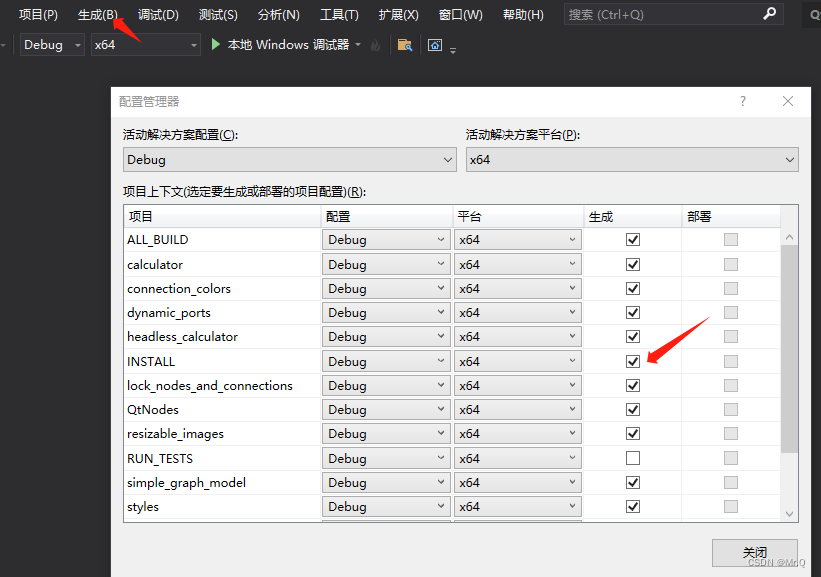Toggle build checkbox for ALL_BUILD
The width and height of the screenshot is (821, 577).
(633, 240)
